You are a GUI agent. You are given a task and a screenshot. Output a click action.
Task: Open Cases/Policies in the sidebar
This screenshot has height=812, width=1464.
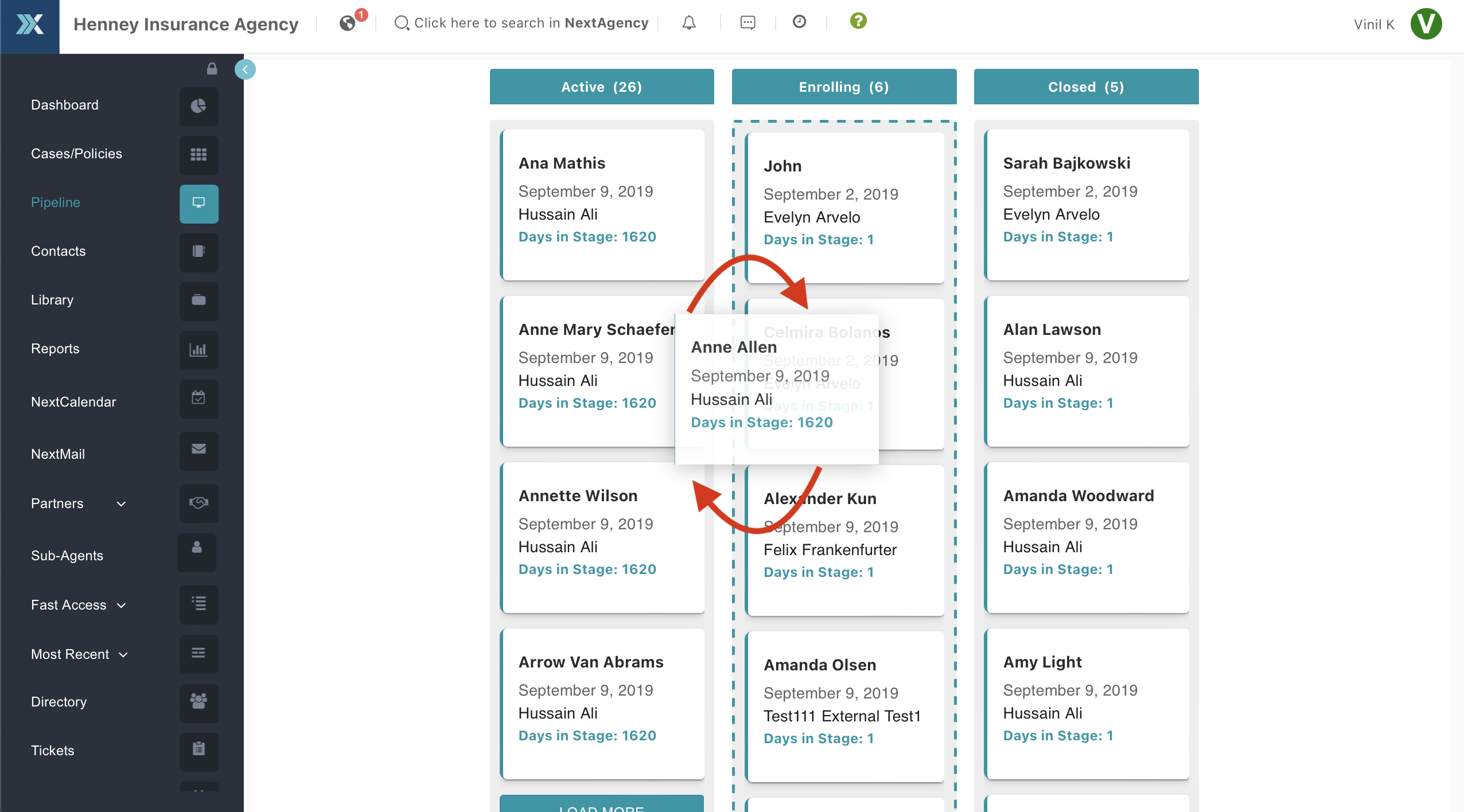point(76,154)
